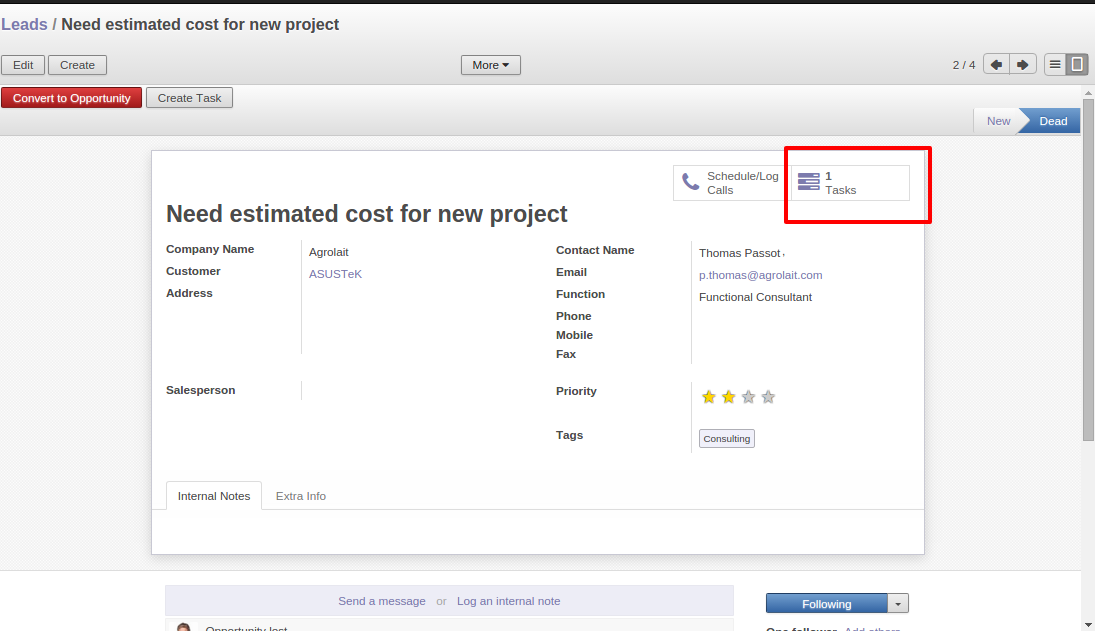Select the Dead stage
Viewport: 1095px width, 631px height.
(x=1052, y=121)
